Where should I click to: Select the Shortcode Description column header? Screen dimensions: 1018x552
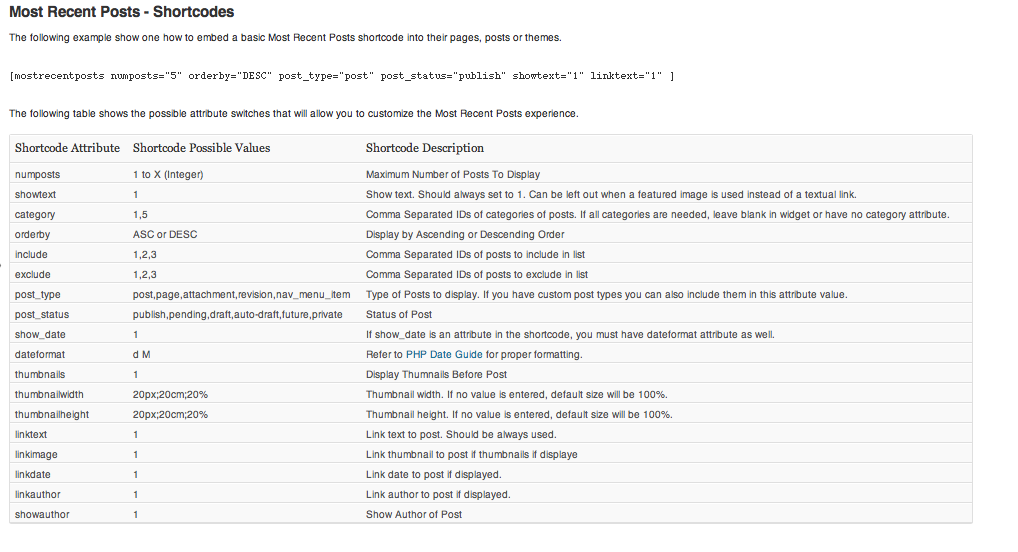coord(425,148)
